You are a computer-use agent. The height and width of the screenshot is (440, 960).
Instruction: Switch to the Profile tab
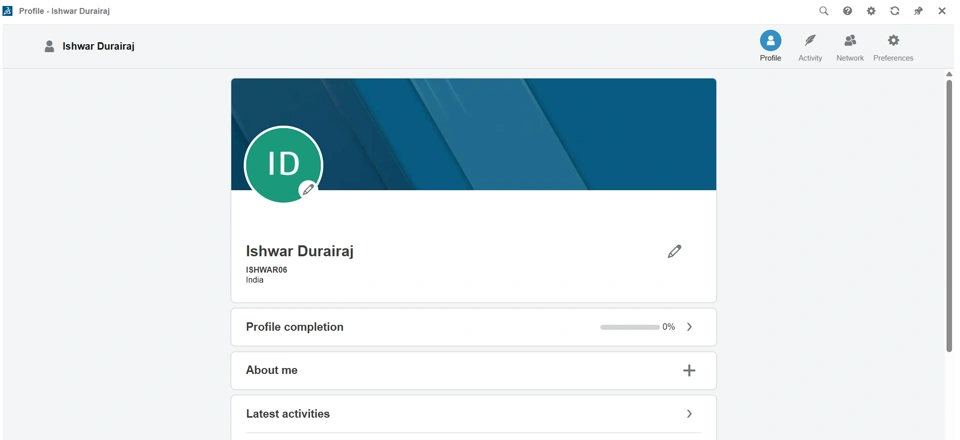[770, 46]
